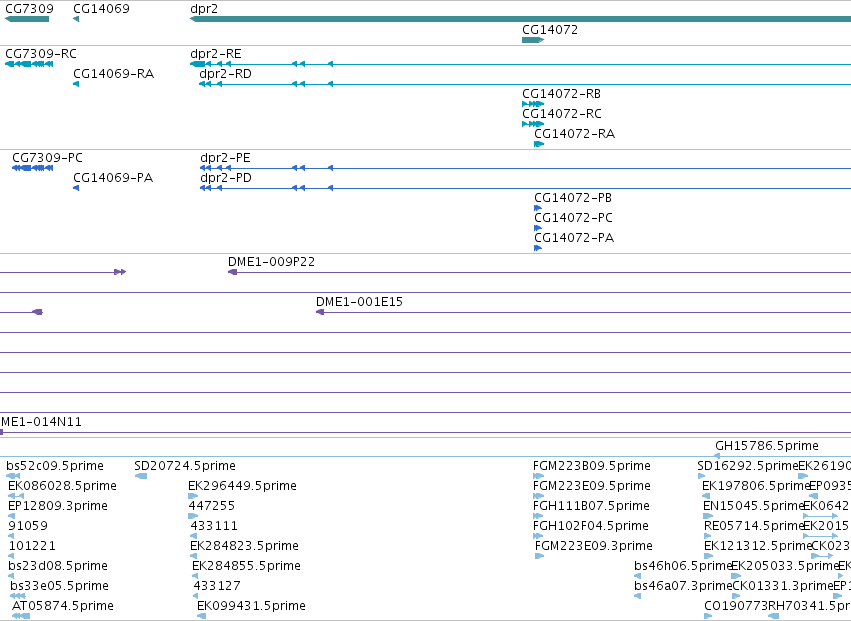Open EST EK086028.5prime

62,486
